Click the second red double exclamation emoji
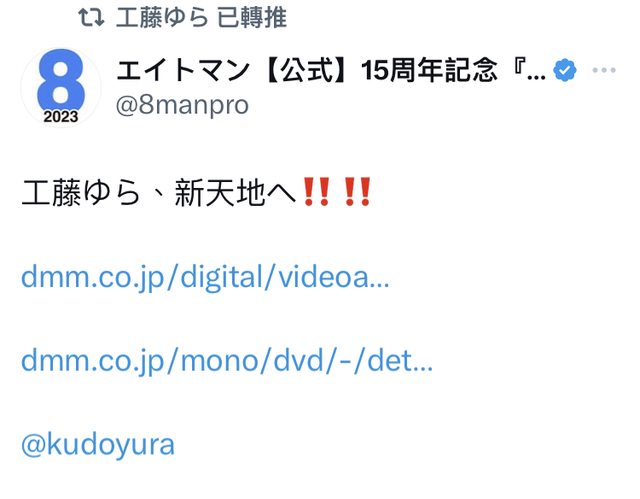The image size is (640, 499). click(x=357, y=192)
